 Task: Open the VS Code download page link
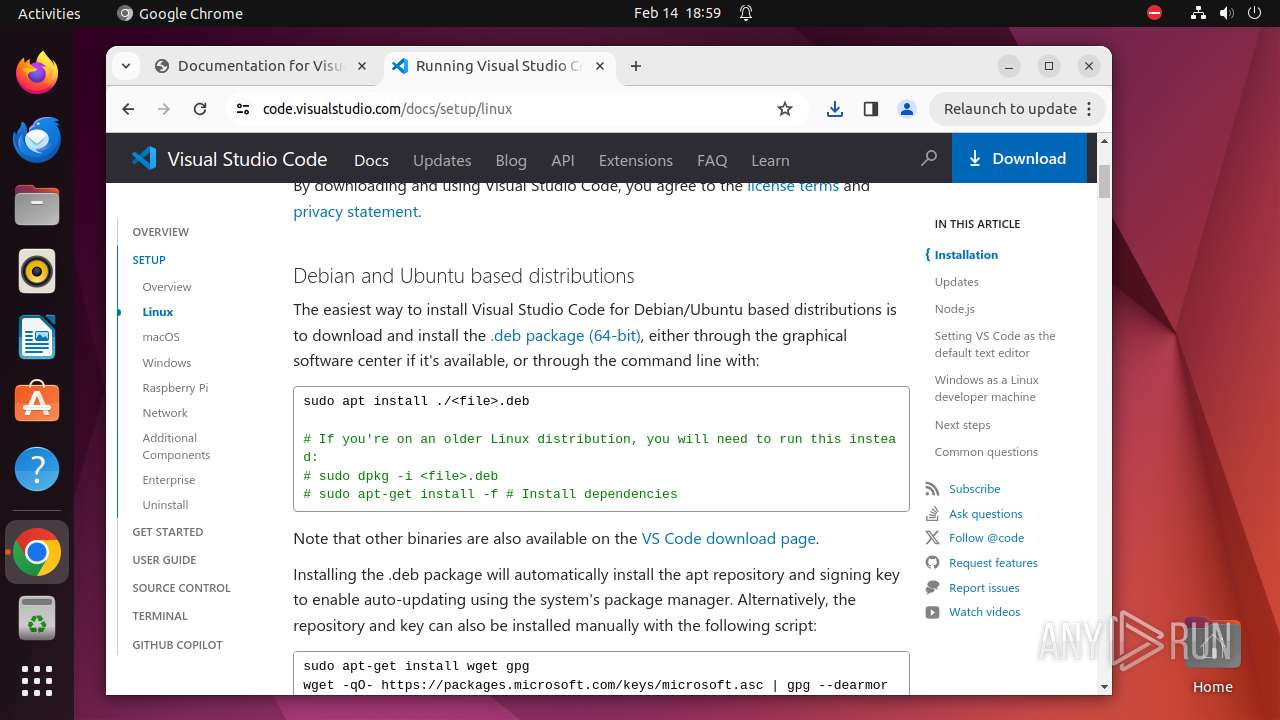pyautogui.click(x=728, y=538)
